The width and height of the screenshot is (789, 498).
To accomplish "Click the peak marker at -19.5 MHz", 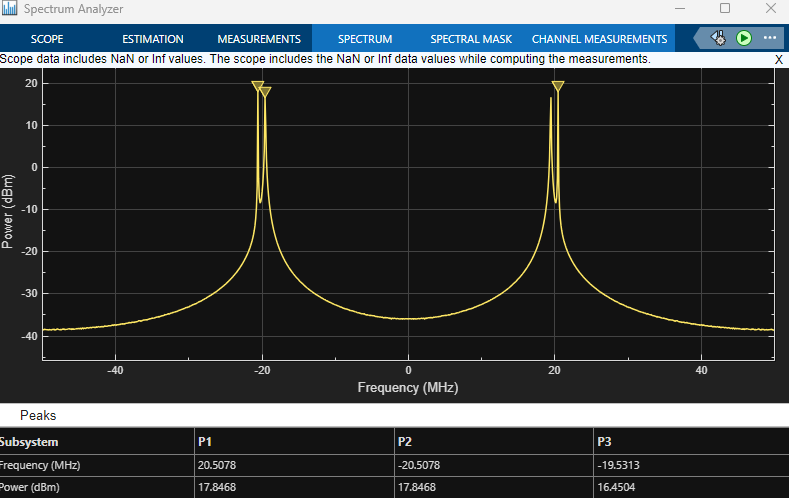I will [x=265, y=92].
